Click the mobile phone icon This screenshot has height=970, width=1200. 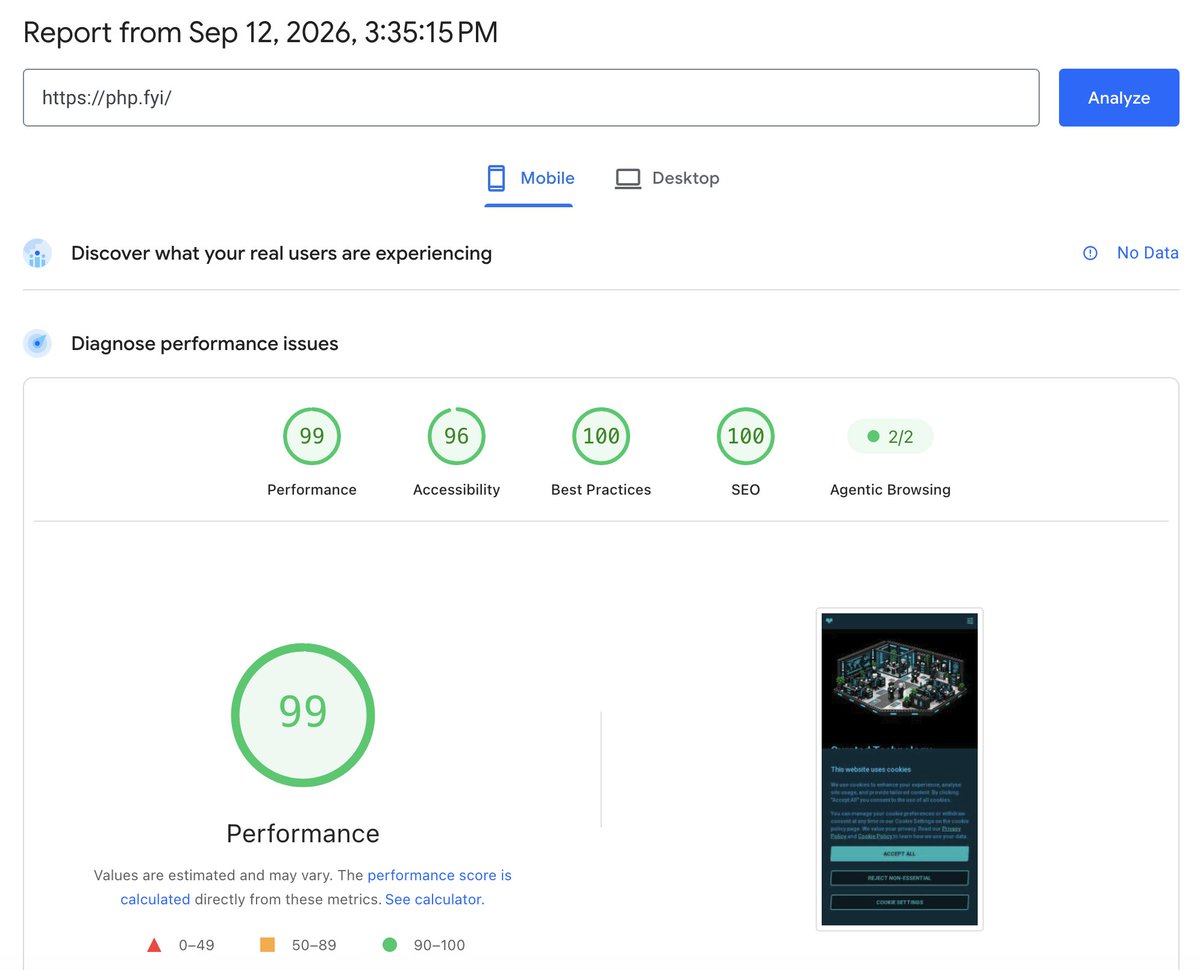pos(496,178)
